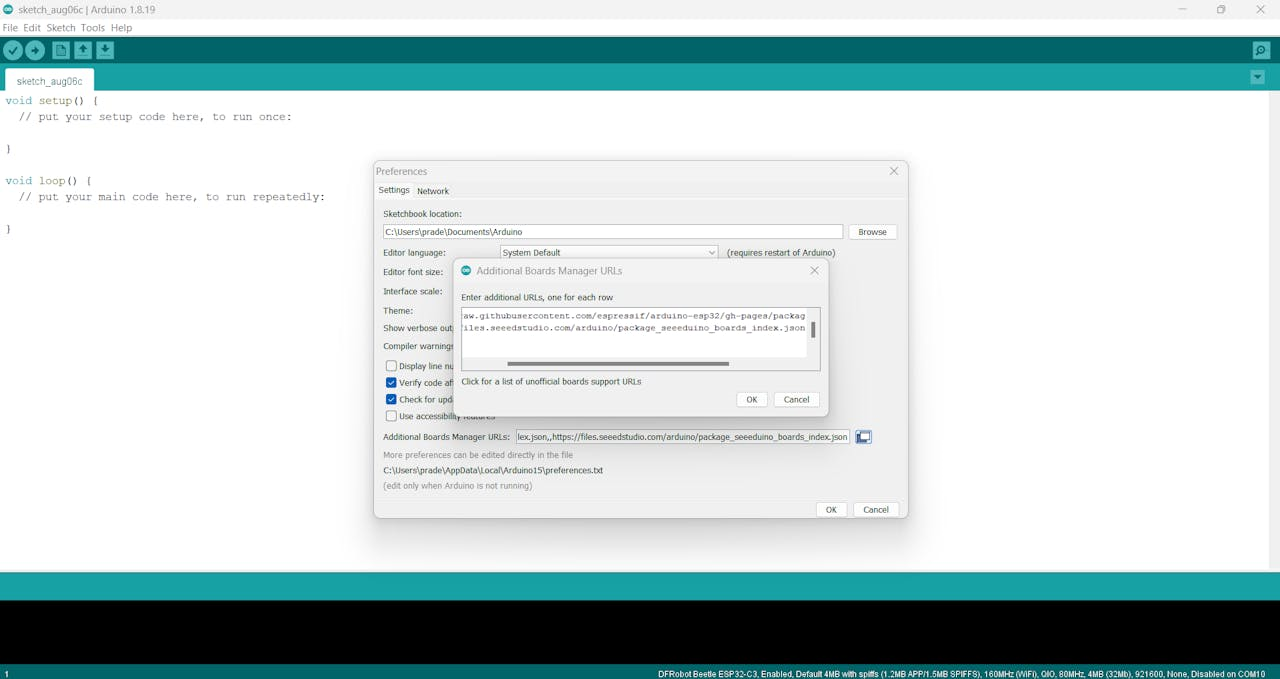Click OK in Additional Boards Manager URLs dialog

752,399
